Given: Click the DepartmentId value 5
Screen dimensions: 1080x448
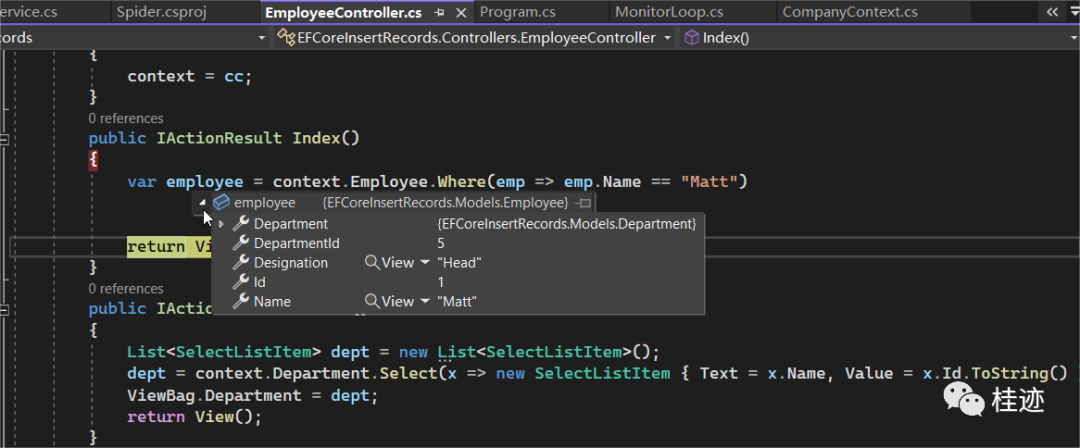Looking at the screenshot, I should (441, 243).
